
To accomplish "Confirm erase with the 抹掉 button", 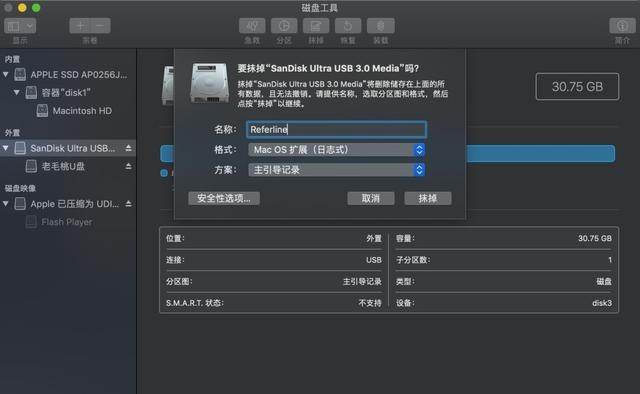I will tap(428, 198).
